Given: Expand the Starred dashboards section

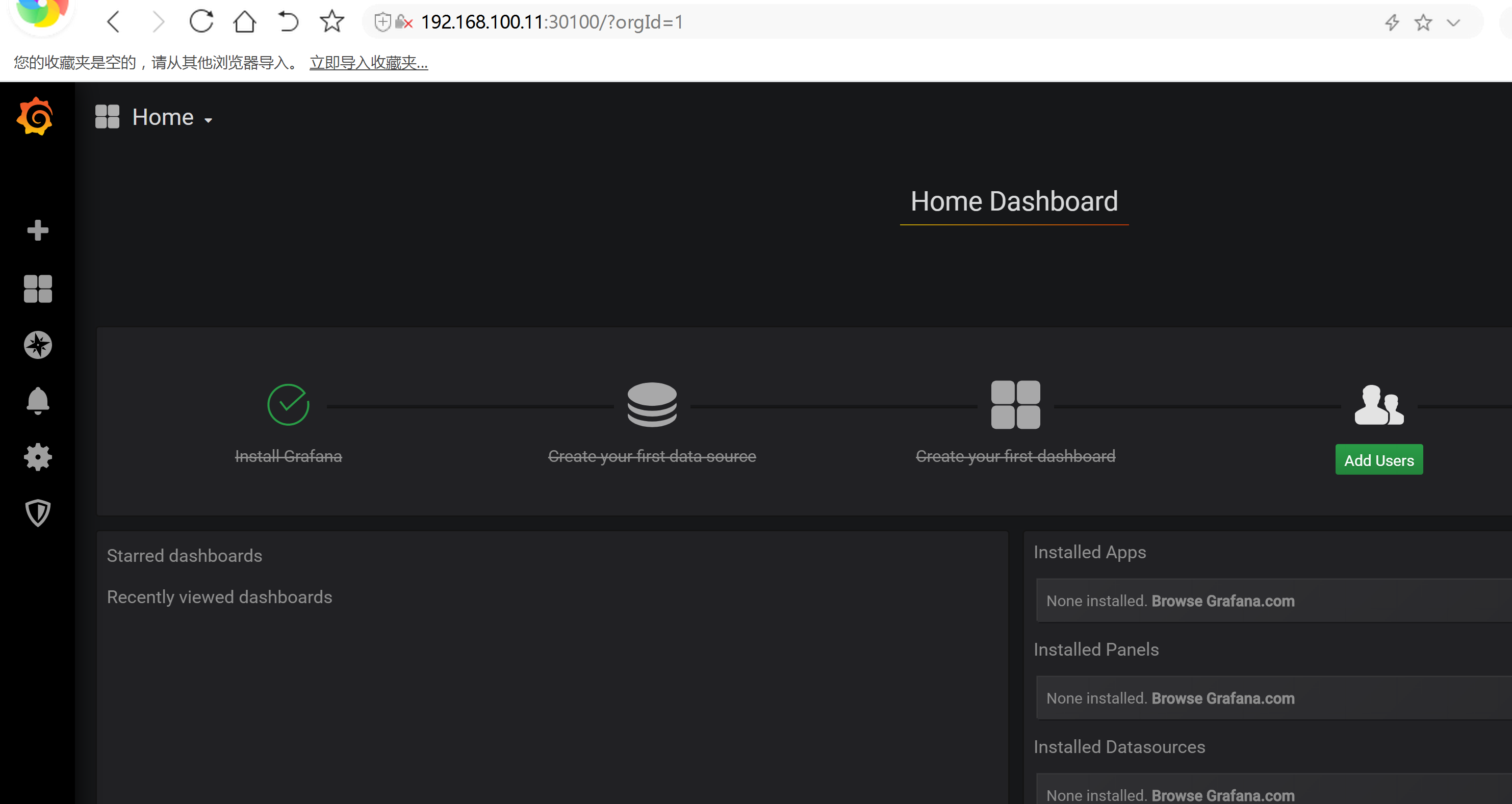Looking at the screenshot, I should click(x=185, y=555).
